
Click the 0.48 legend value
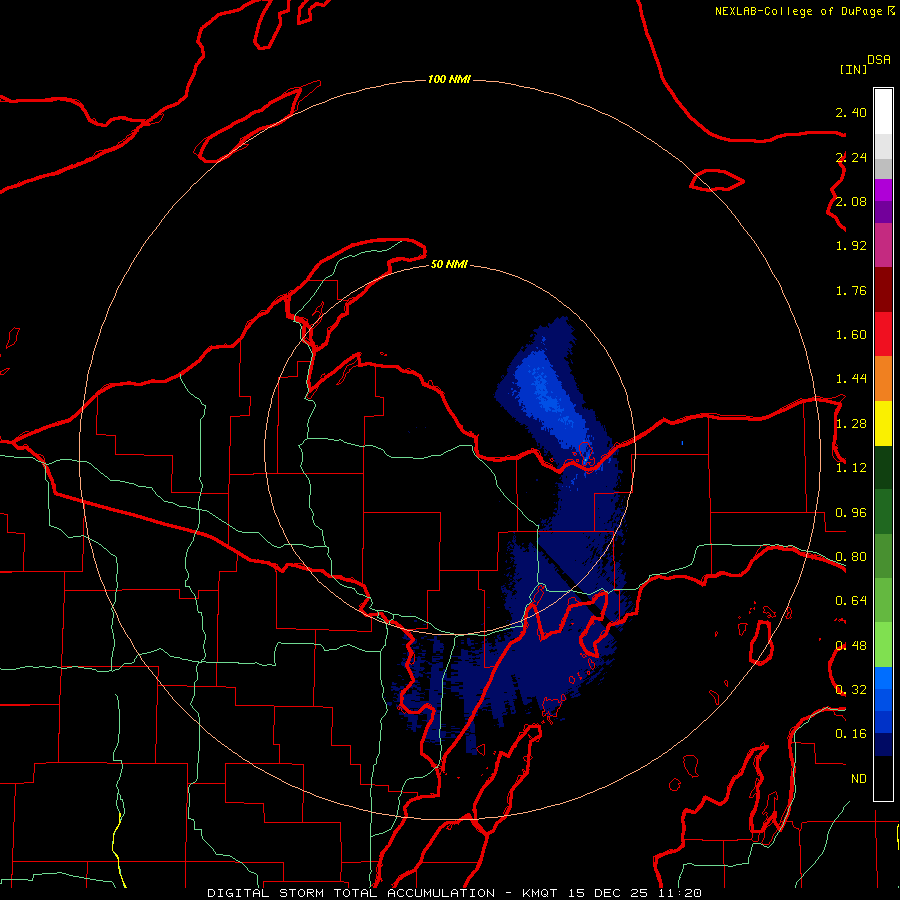(851, 646)
